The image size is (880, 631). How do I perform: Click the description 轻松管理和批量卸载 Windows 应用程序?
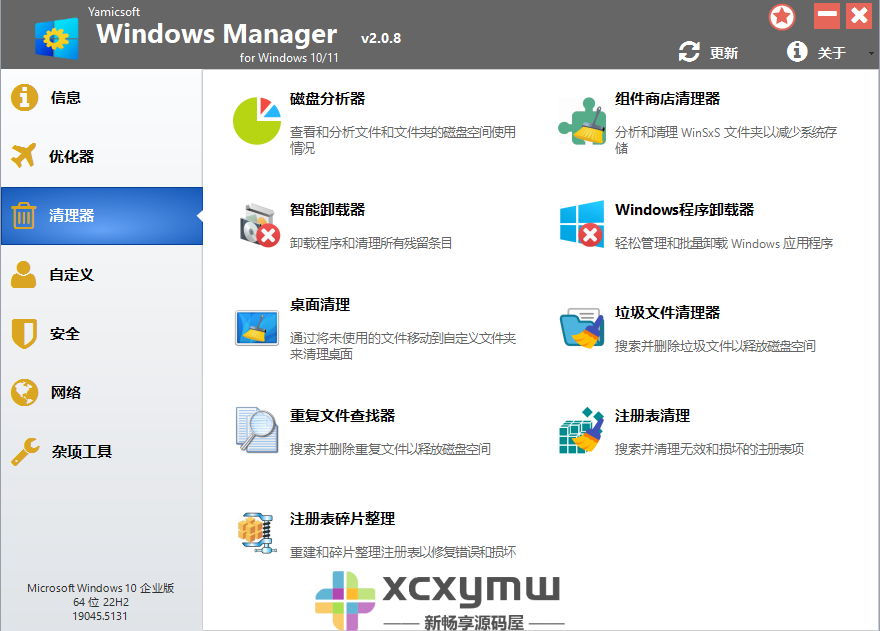(x=724, y=243)
